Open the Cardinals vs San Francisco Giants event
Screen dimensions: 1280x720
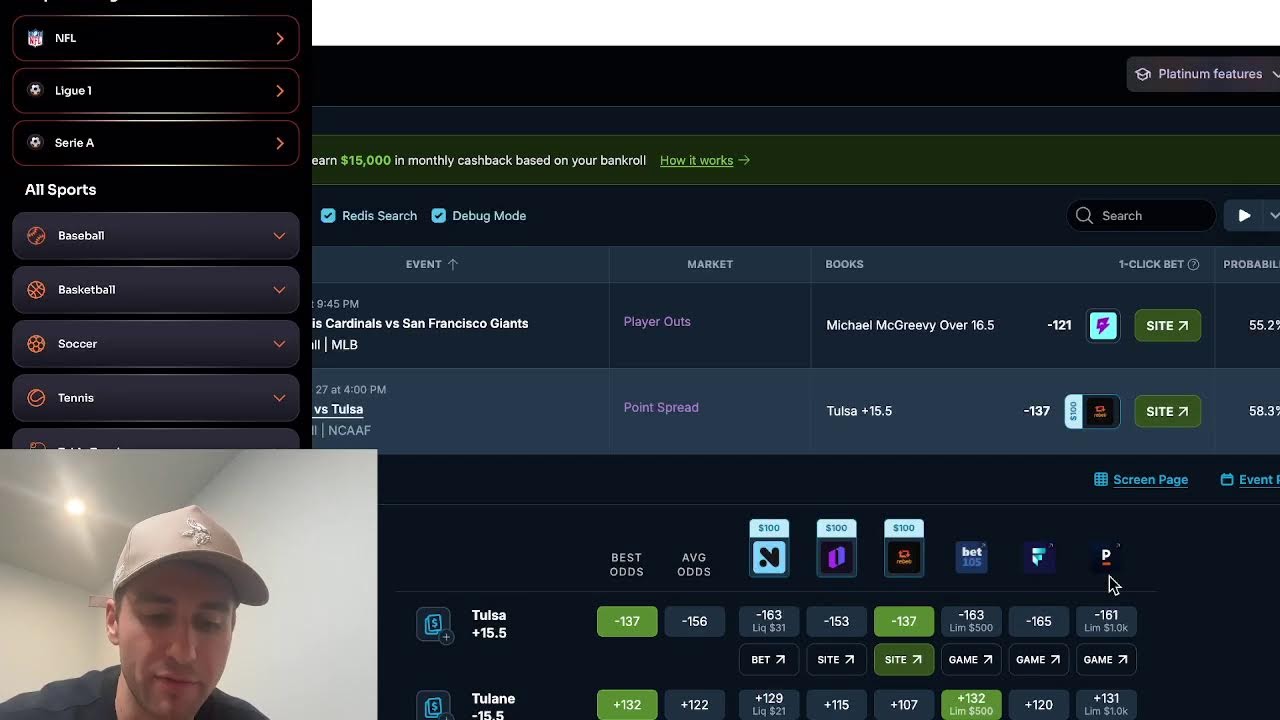pyautogui.click(x=420, y=323)
